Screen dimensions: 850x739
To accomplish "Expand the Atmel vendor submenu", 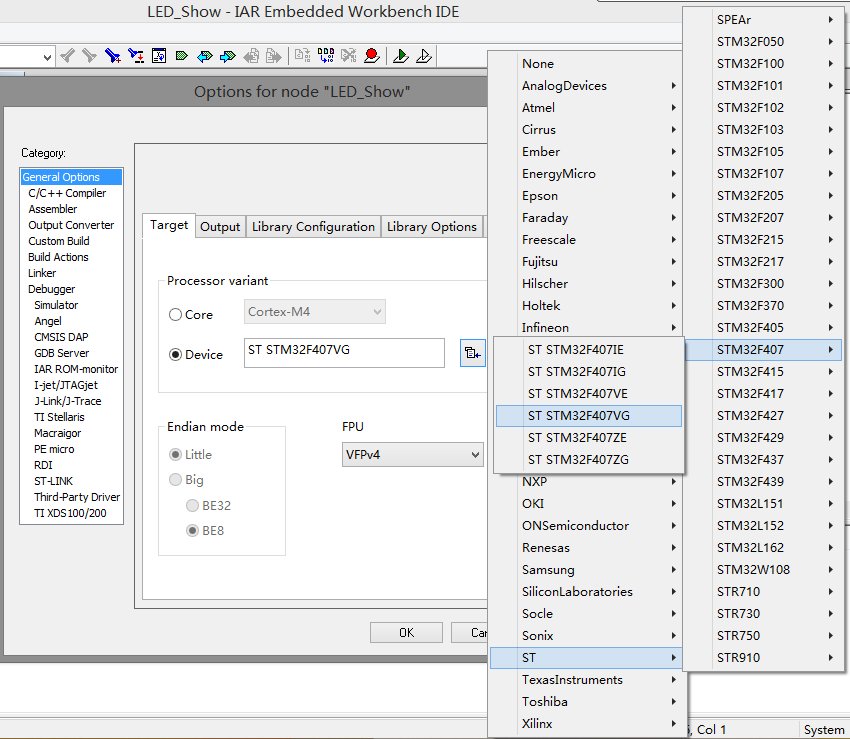I will 586,107.
